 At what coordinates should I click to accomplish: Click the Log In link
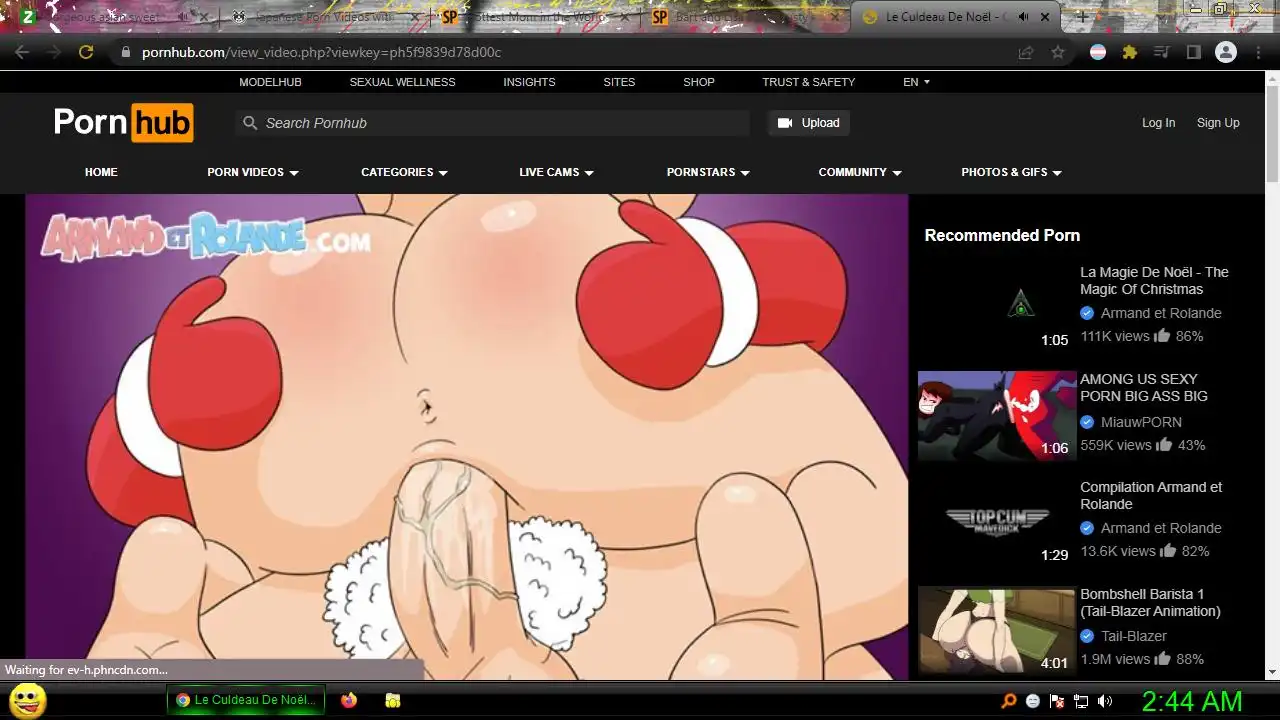1158,123
